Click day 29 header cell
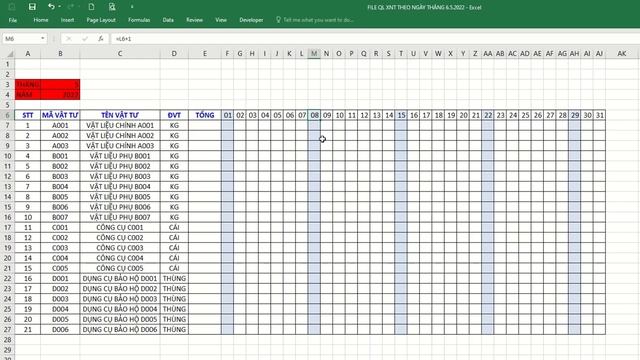This screenshot has width=640, height=360. (575, 115)
